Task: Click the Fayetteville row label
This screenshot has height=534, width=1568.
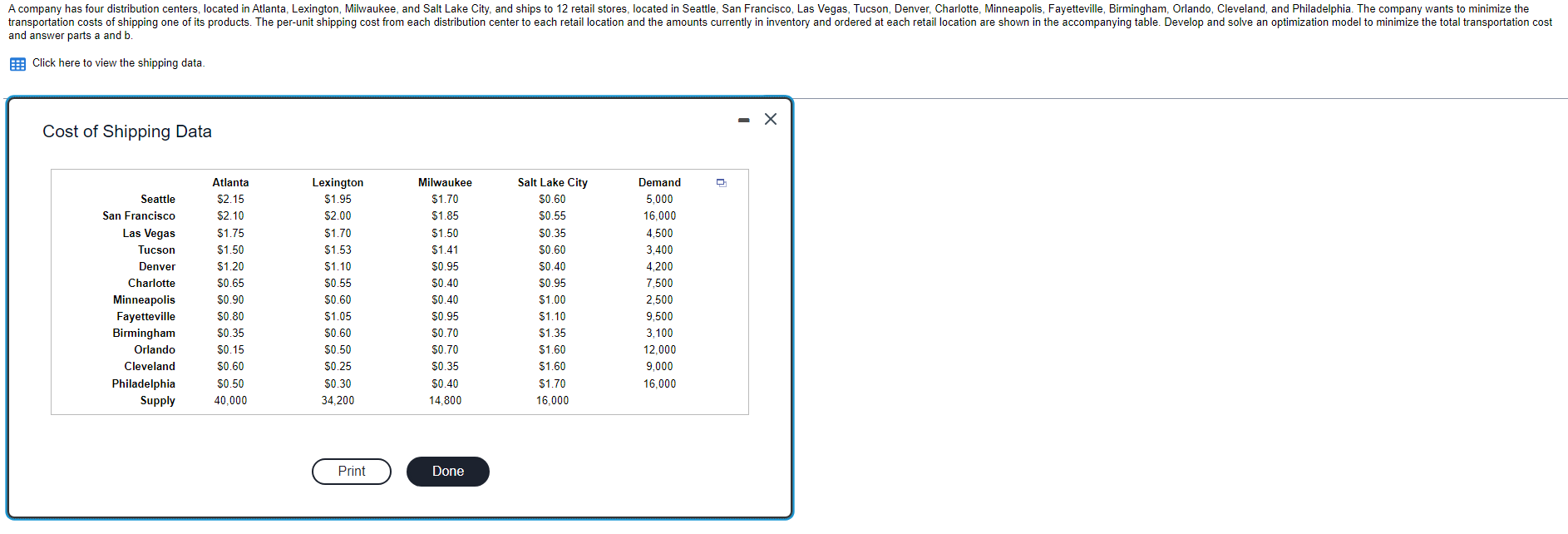Action: click(x=145, y=317)
